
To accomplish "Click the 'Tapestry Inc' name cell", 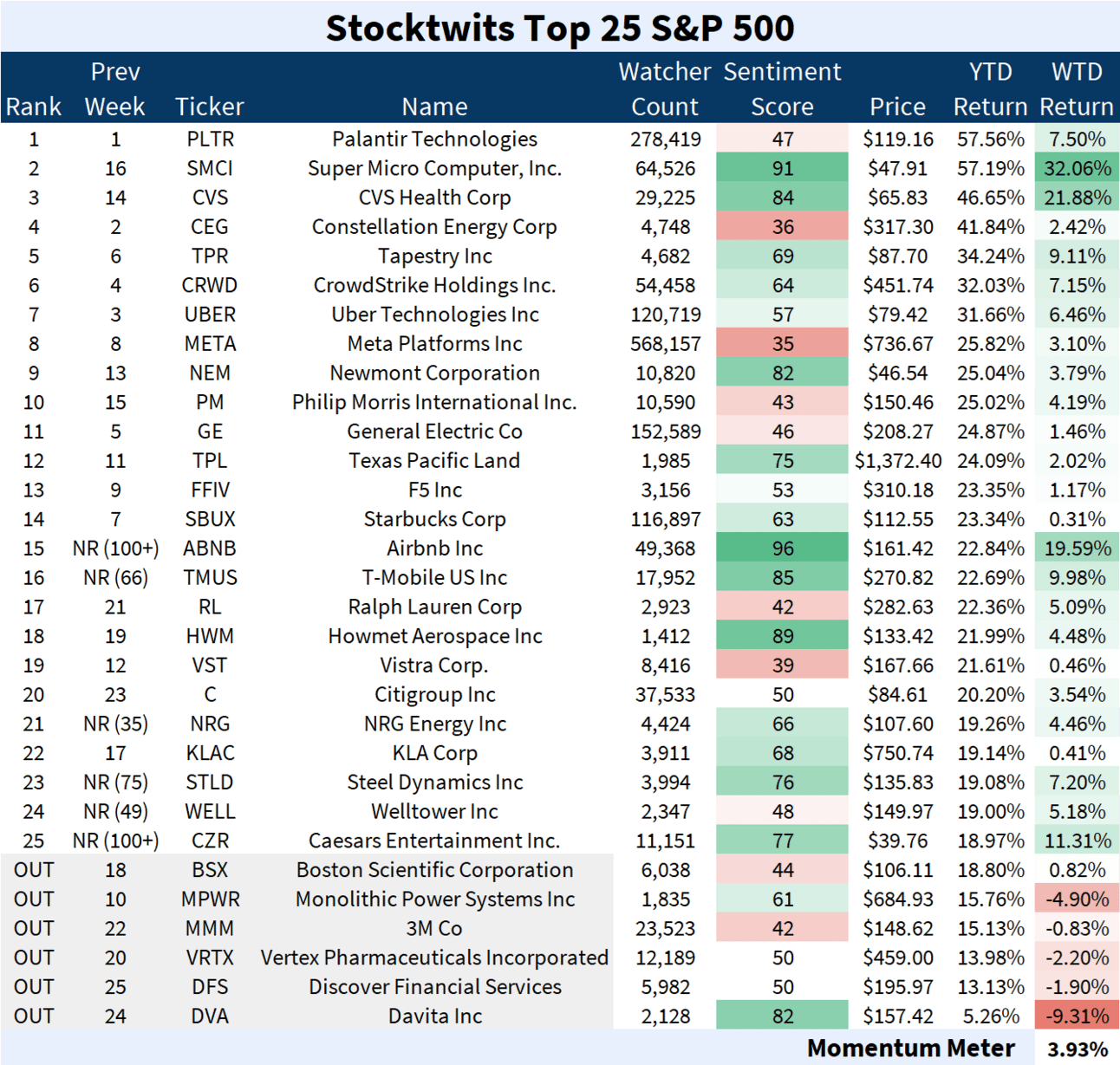I will coord(435,257).
